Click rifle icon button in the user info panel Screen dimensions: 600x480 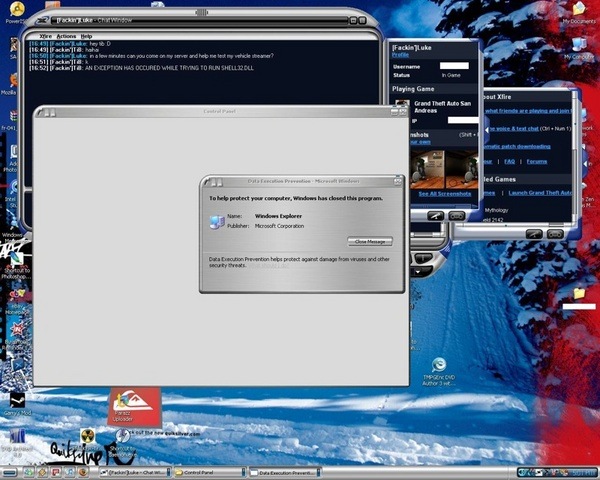pyautogui.click(x=435, y=216)
